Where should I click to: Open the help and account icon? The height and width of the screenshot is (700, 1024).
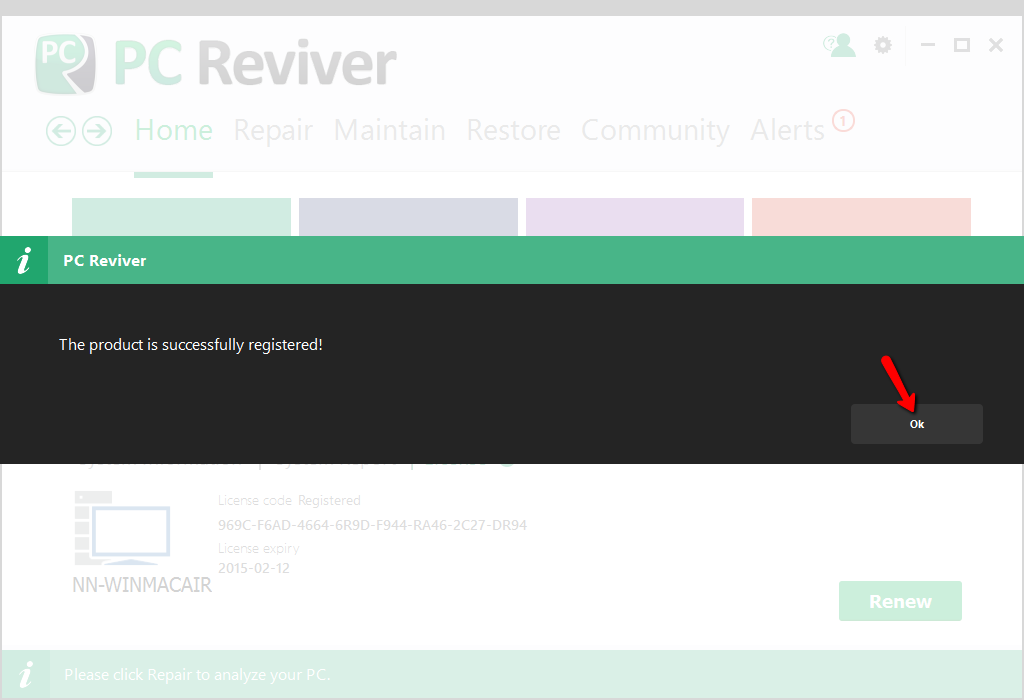[839, 45]
